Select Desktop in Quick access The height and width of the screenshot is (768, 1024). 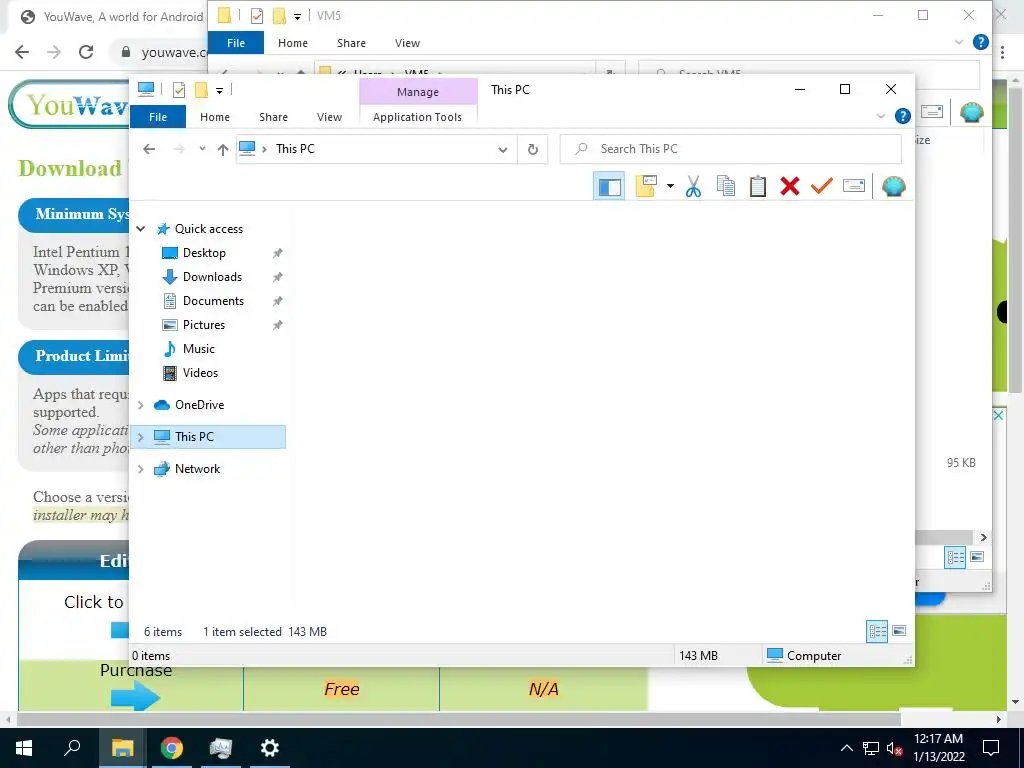click(x=204, y=253)
